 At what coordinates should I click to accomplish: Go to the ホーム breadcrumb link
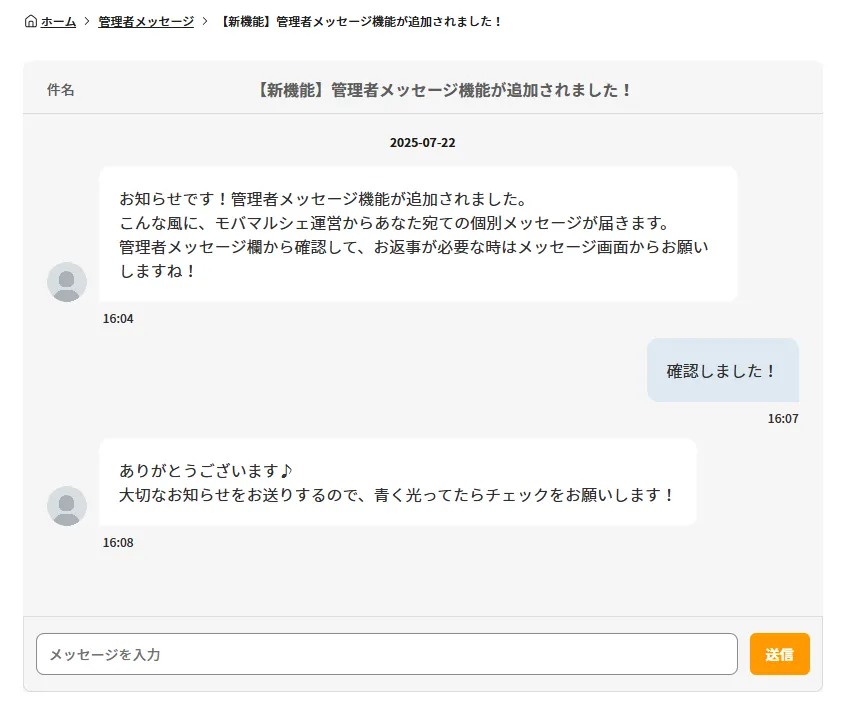(58, 22)
